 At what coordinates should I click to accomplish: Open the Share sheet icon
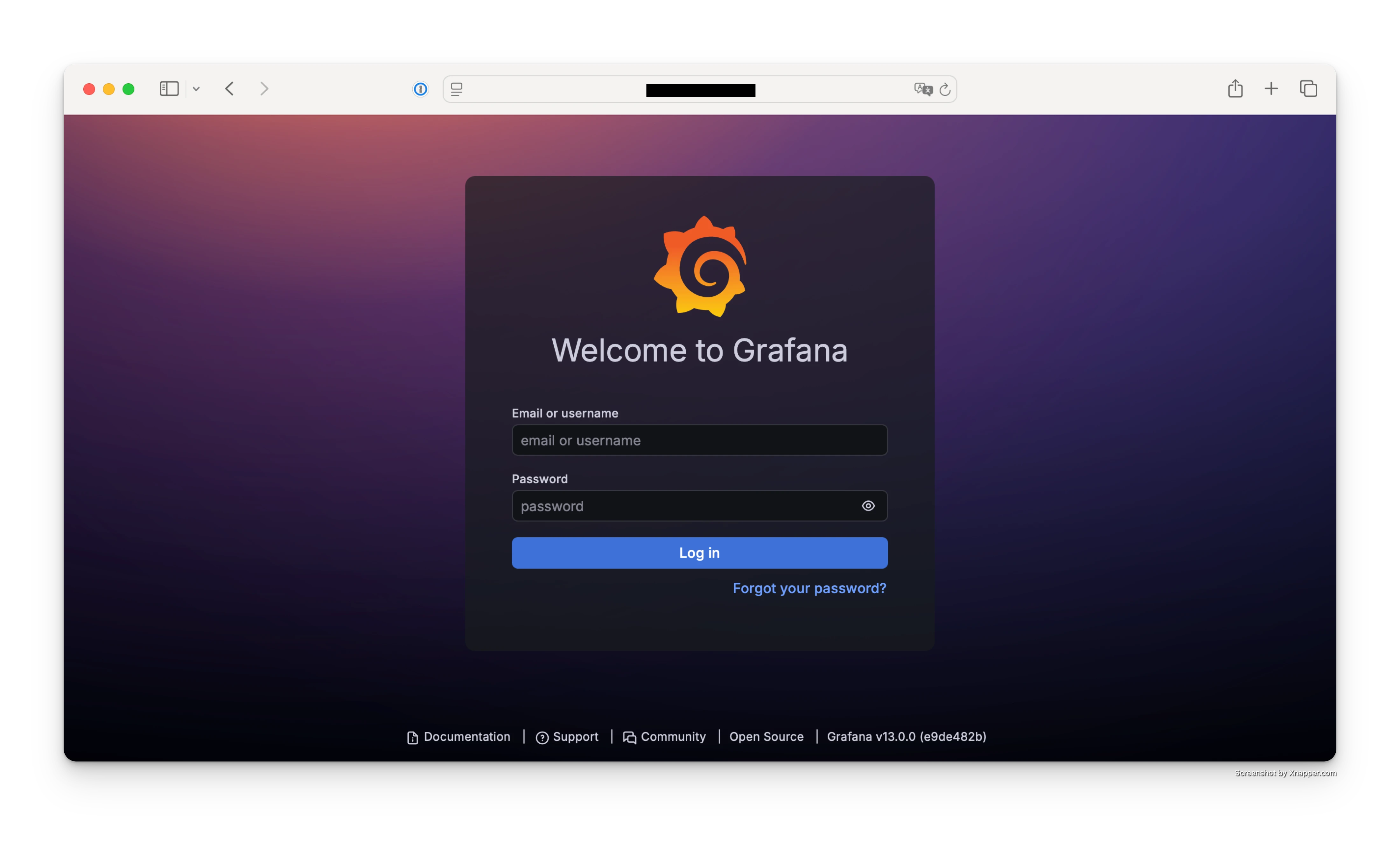tap(1235, 88)
